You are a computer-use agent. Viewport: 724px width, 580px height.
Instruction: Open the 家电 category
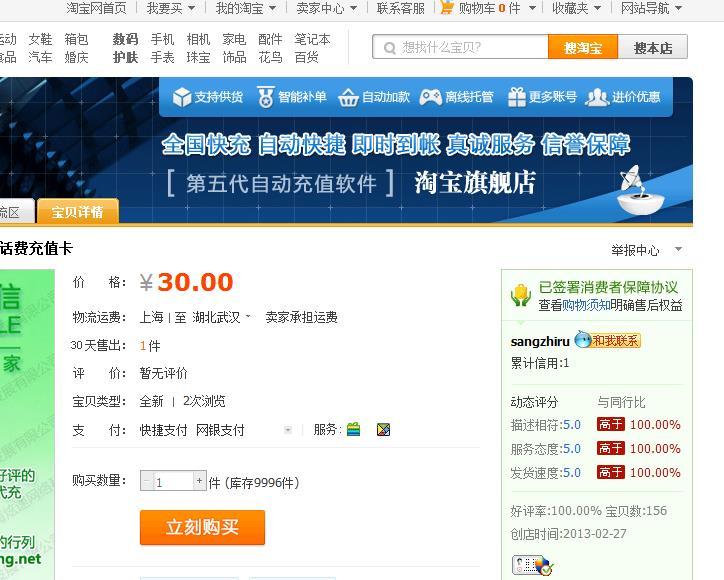click(234, 39)
